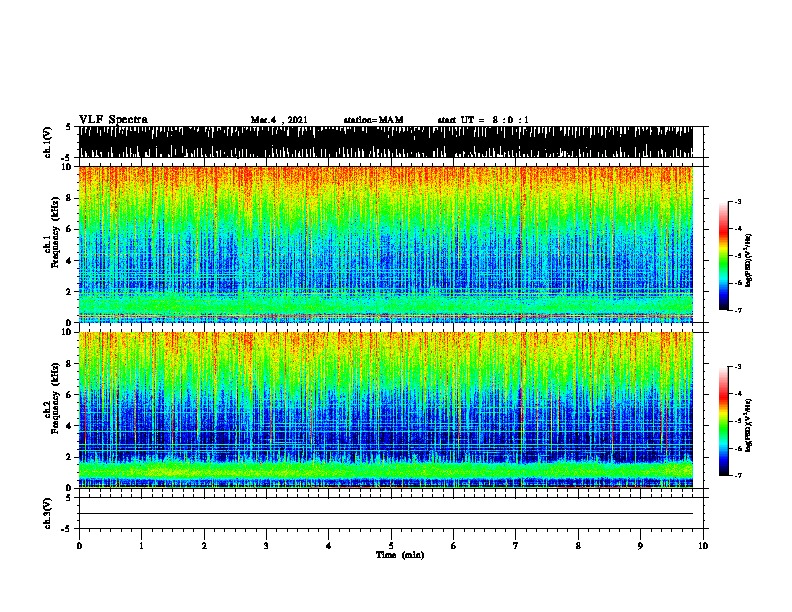
Task: Select the "start UT = 8 : 0 : 1" text
Action: tap(483, 120)
